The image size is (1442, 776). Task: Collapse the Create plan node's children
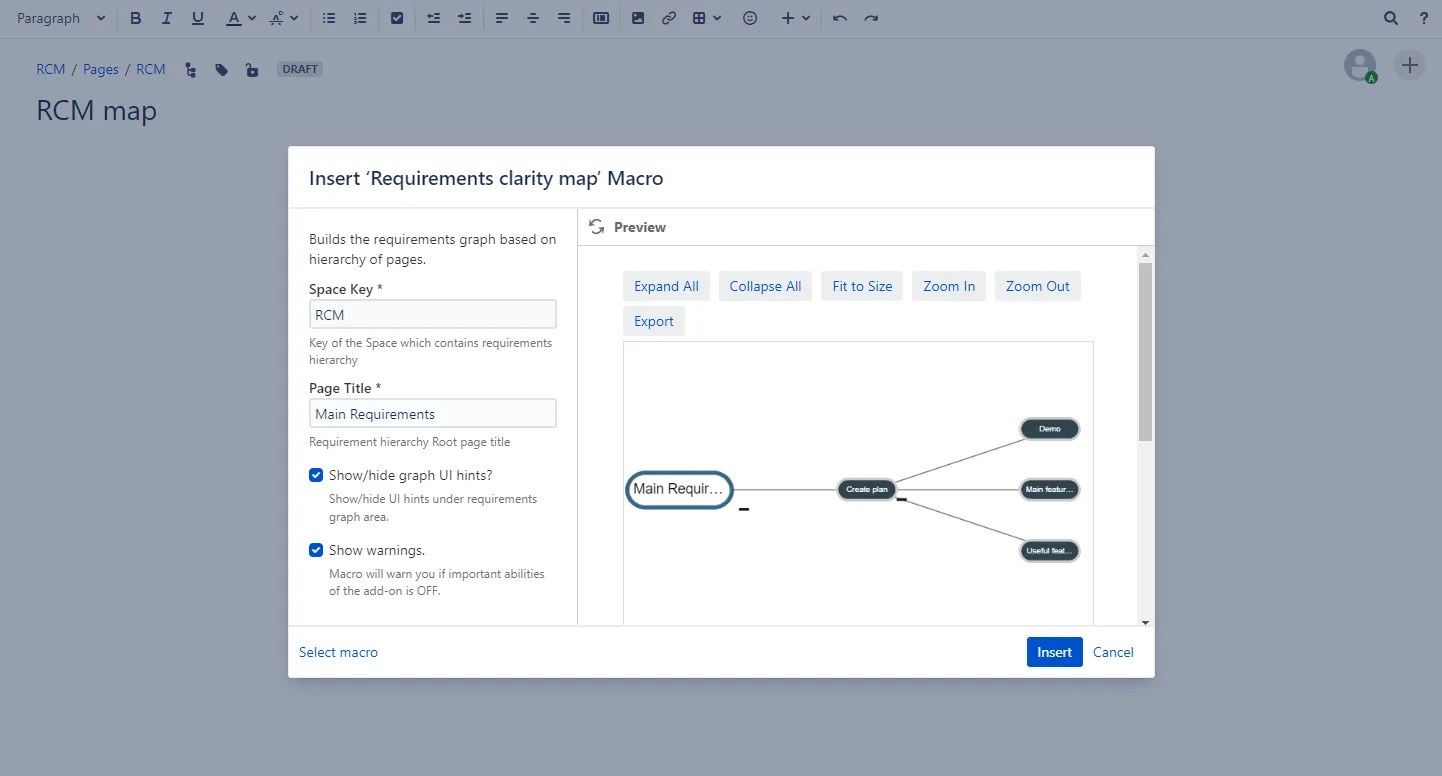pyautogui.click(x=901, y=500)
